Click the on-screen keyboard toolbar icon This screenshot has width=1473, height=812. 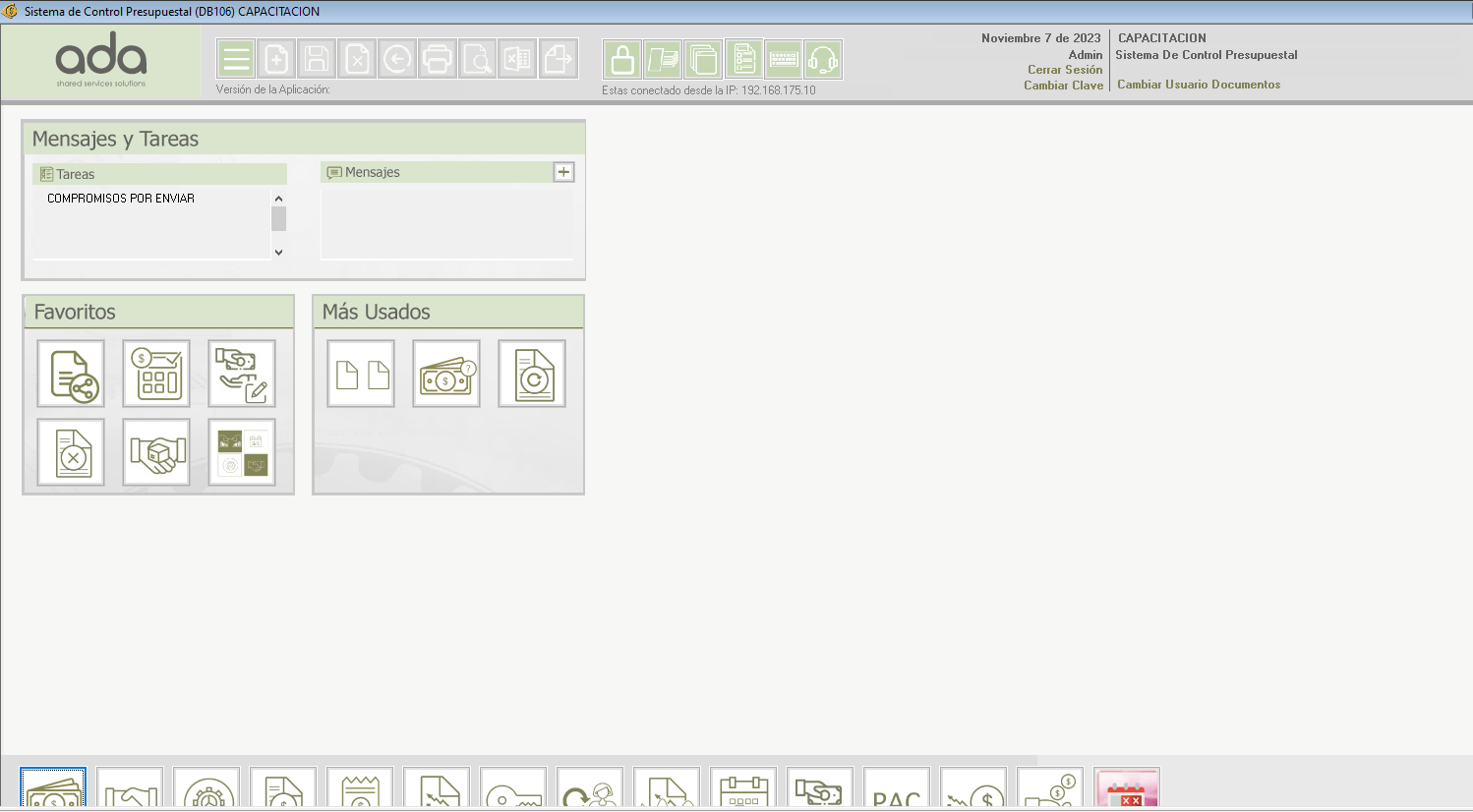[x=784, y=60]
